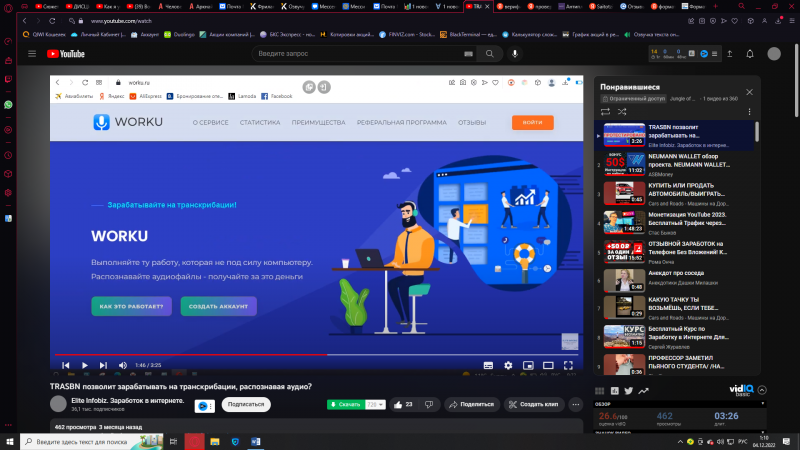Open FINVIZ.com bookmark
Screen dimensions: 800x450
click(407, 35)
